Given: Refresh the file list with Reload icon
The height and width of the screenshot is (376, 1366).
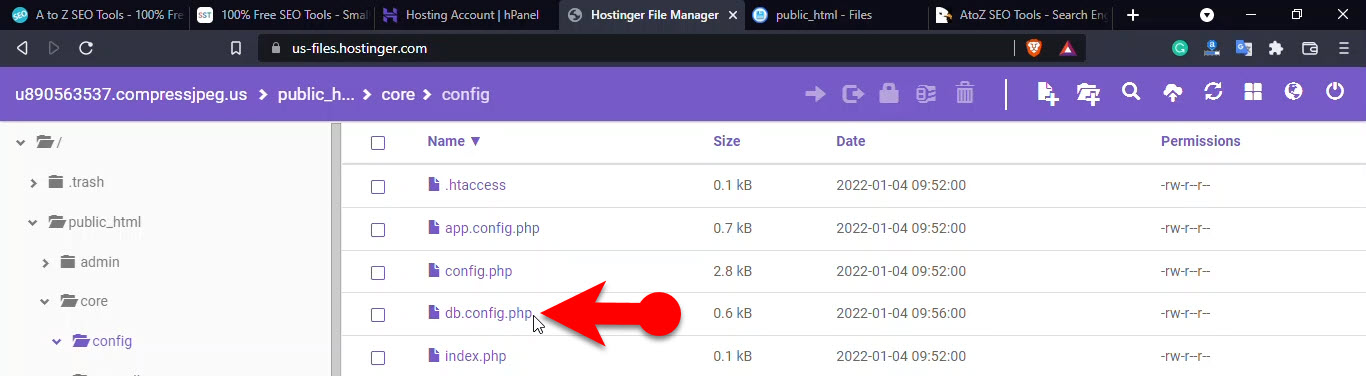Looking at the screenshot, I should [x=1213, y=92].
